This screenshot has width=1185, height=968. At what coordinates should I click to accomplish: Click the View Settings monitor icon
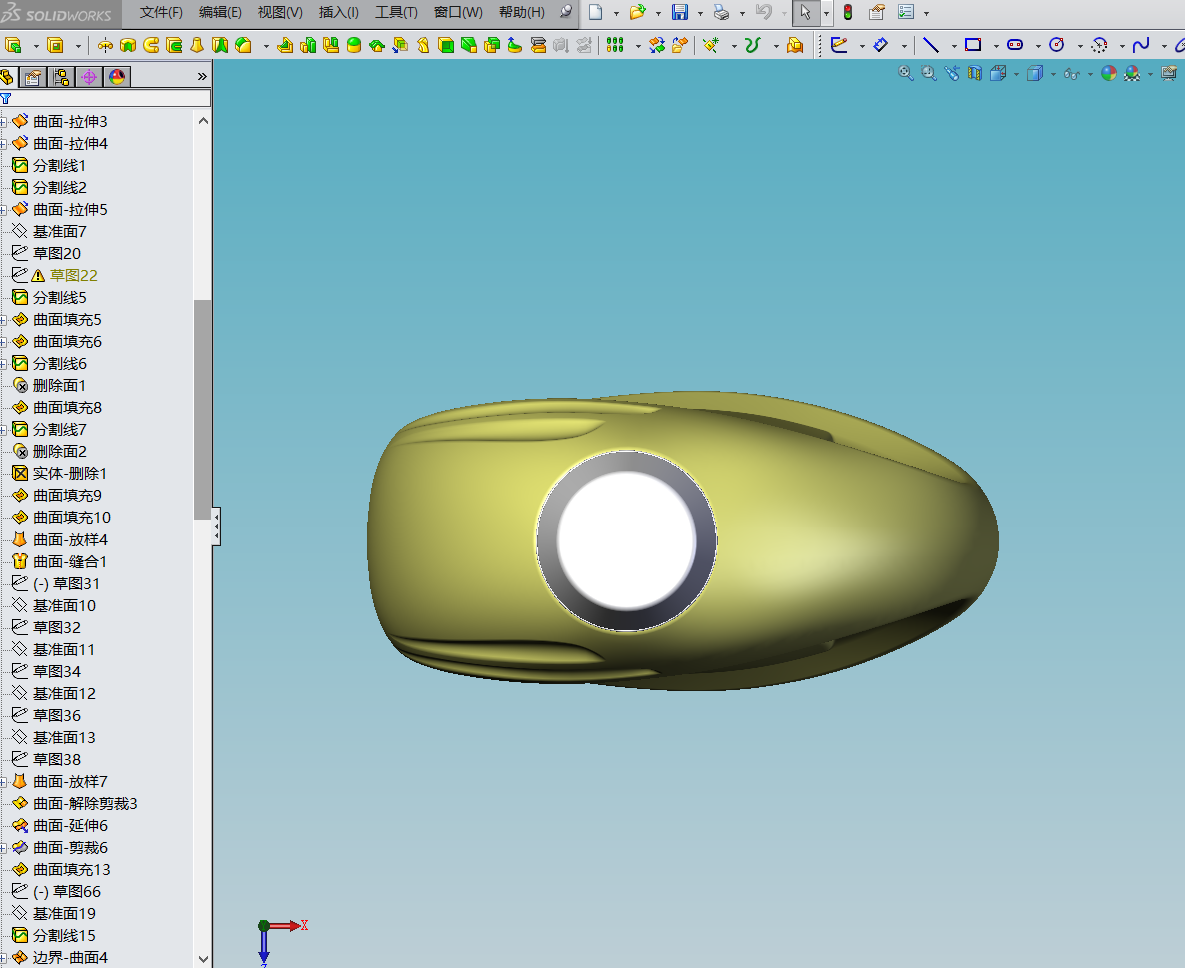tap(1169, 73)
